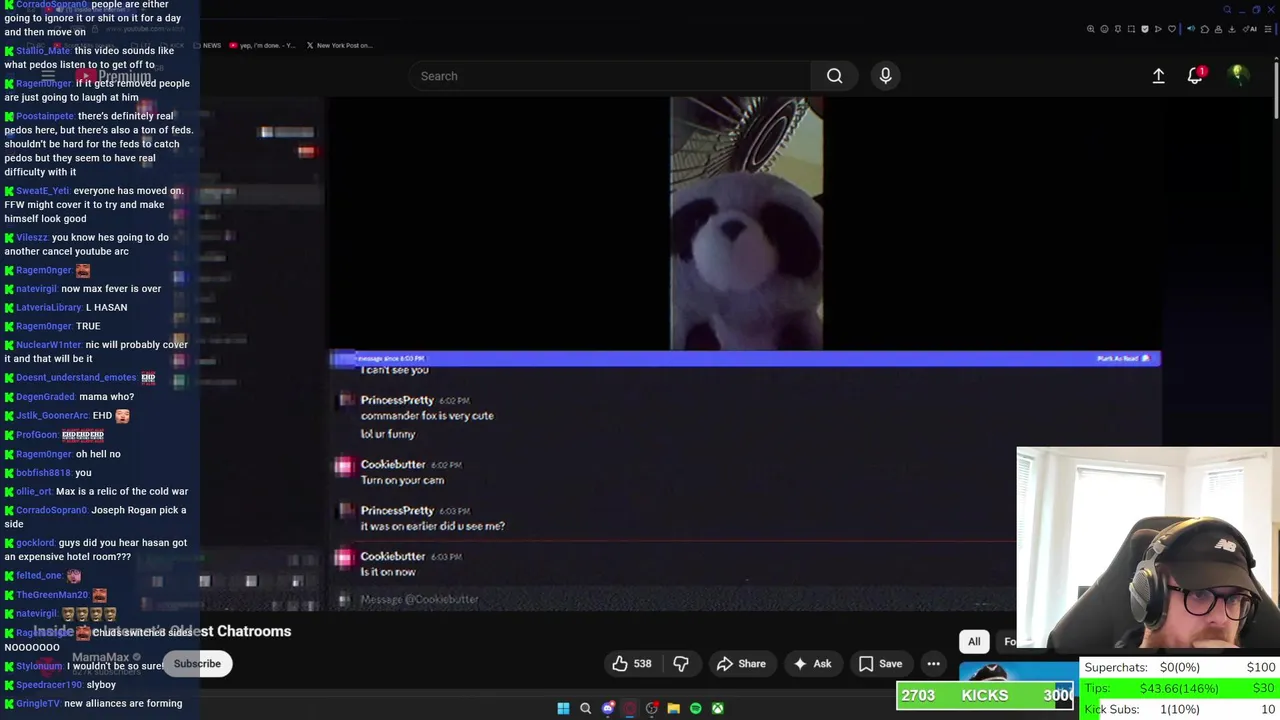Click the Share button
Screen dimensions: 1280x720
pyautogui.click(x=741, y=663)
